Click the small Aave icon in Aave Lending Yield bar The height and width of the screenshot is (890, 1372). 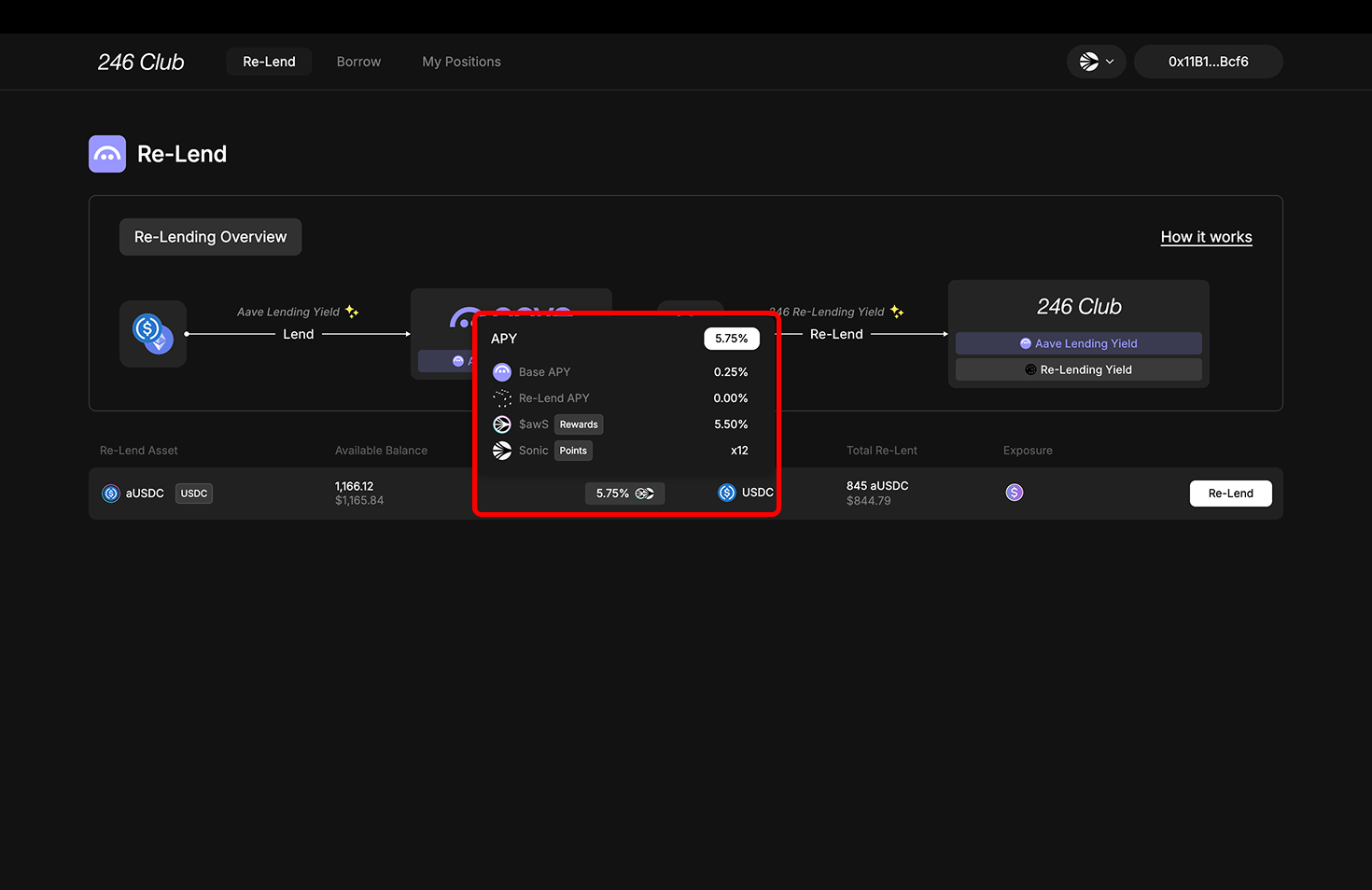pos(1026,343)
